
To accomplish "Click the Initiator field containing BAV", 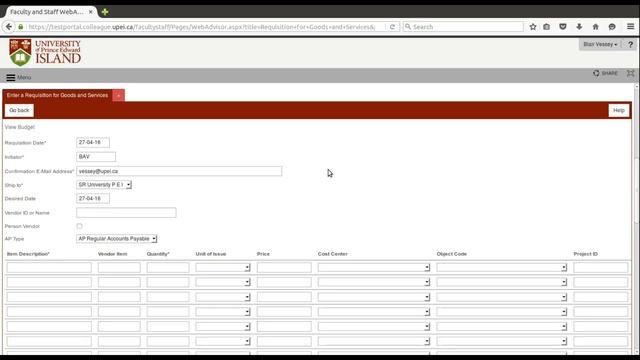I will click(x=96, y=157).
